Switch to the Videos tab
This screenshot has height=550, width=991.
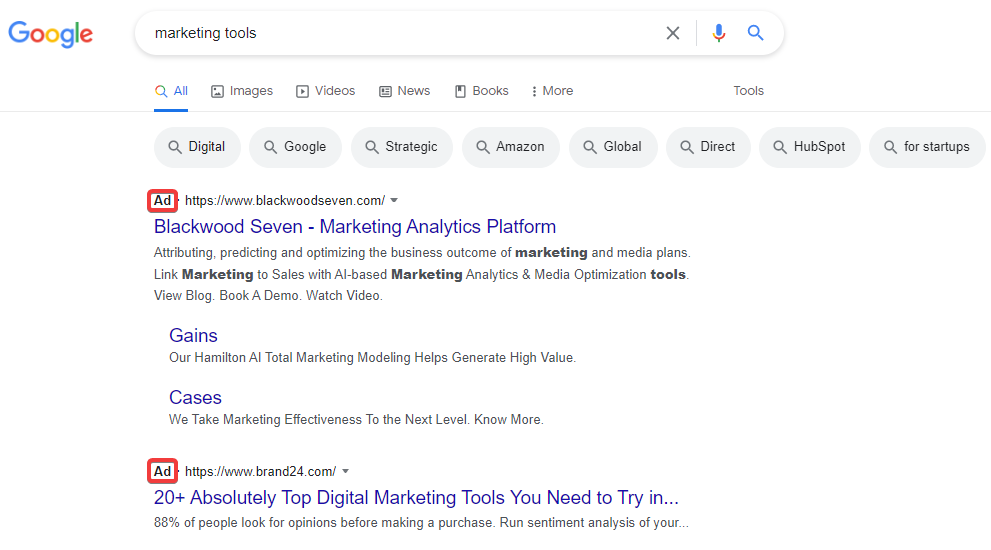pos(326,91)
